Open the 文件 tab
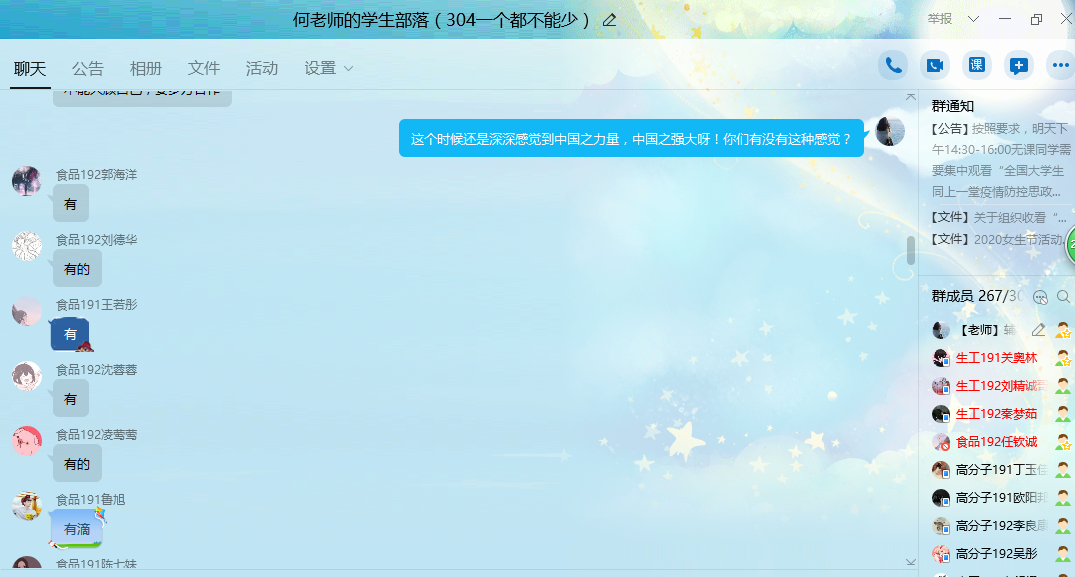Image resolution: width=1075 pixels, height=577 pixels. click(x=204, y=69)
